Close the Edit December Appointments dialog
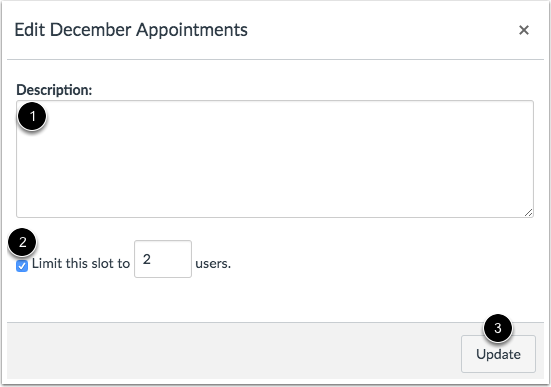 pos(524,30)
